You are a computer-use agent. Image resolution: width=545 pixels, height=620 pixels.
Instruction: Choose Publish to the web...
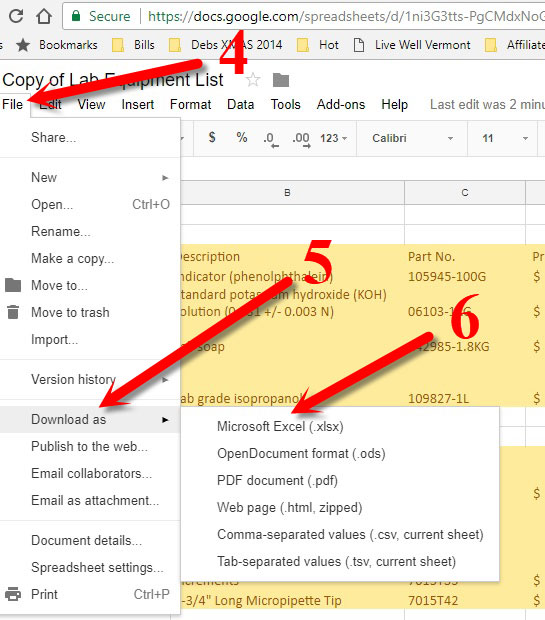(90, 446)
